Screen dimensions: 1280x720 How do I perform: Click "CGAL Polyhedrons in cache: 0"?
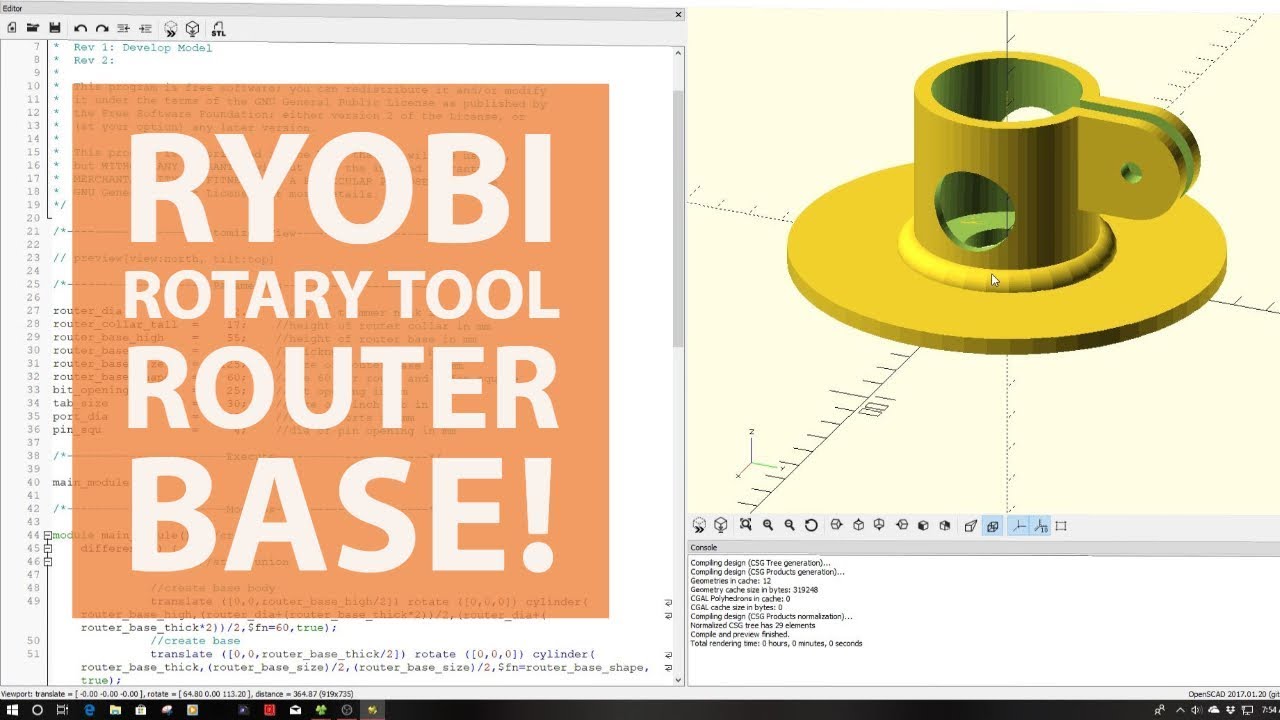pyautogui.click(x=740, y=599)
